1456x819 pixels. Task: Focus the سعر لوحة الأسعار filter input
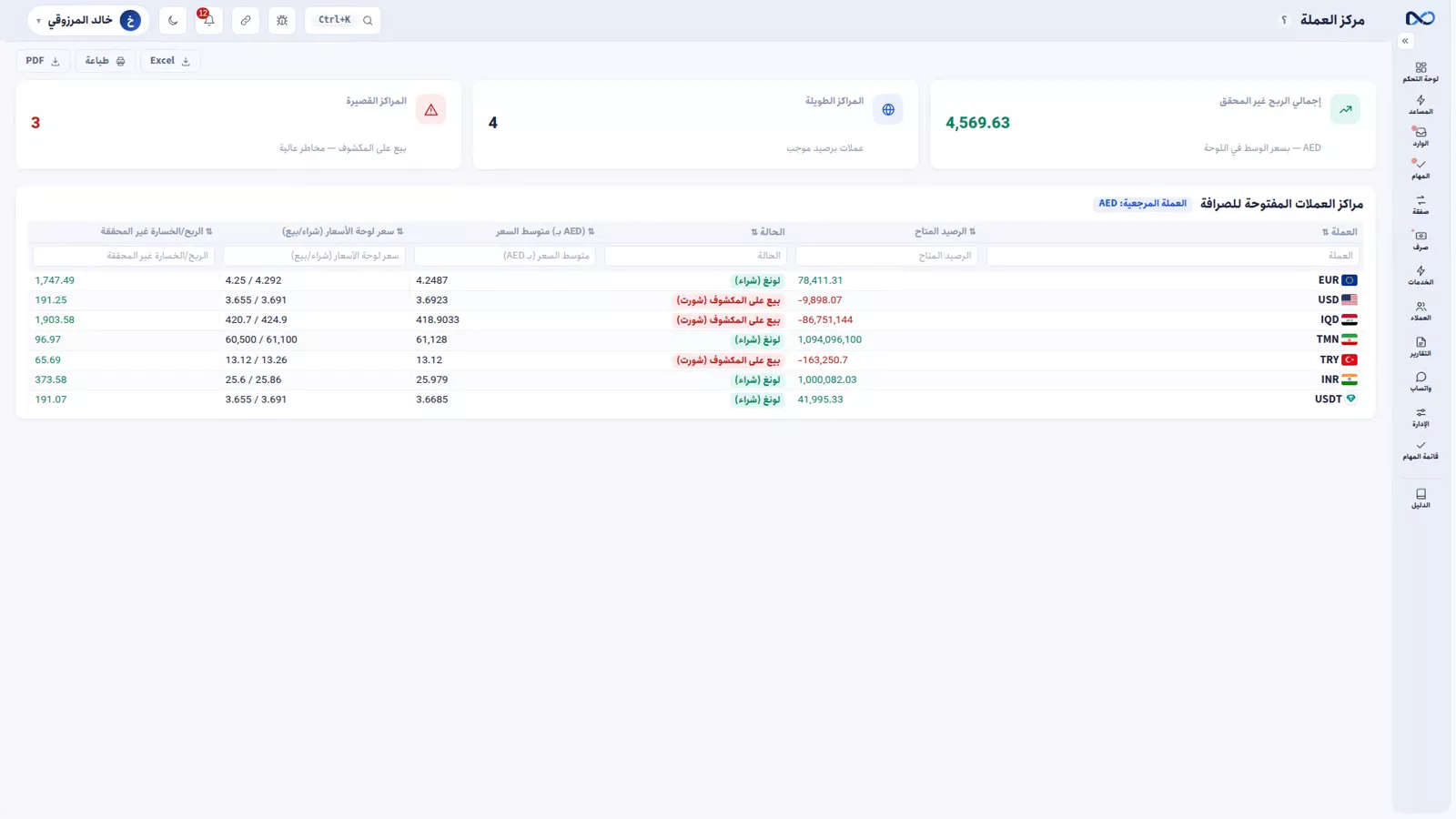(314, 256)
